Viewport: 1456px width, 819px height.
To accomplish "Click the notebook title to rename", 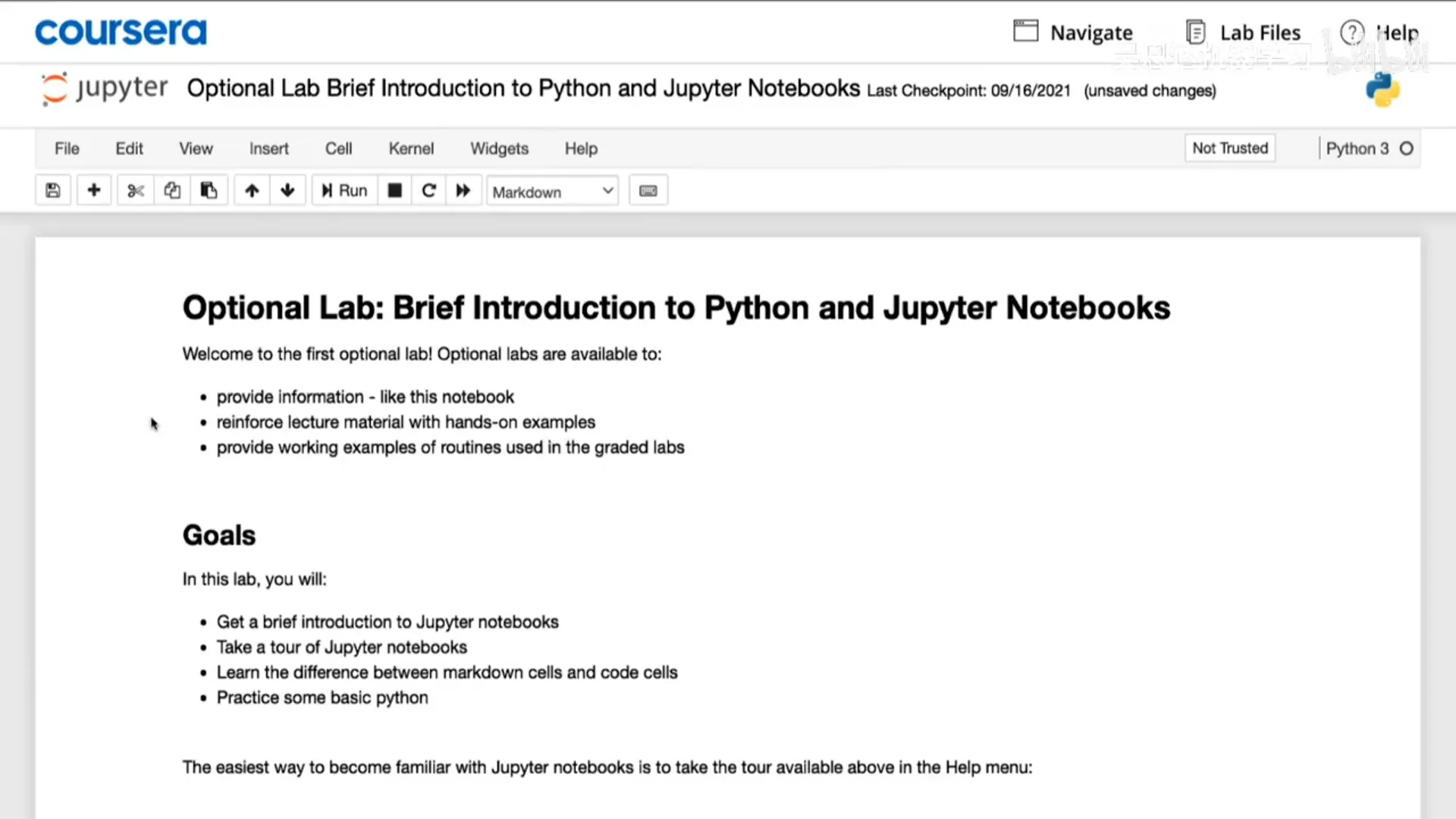I will click(523, 88).
